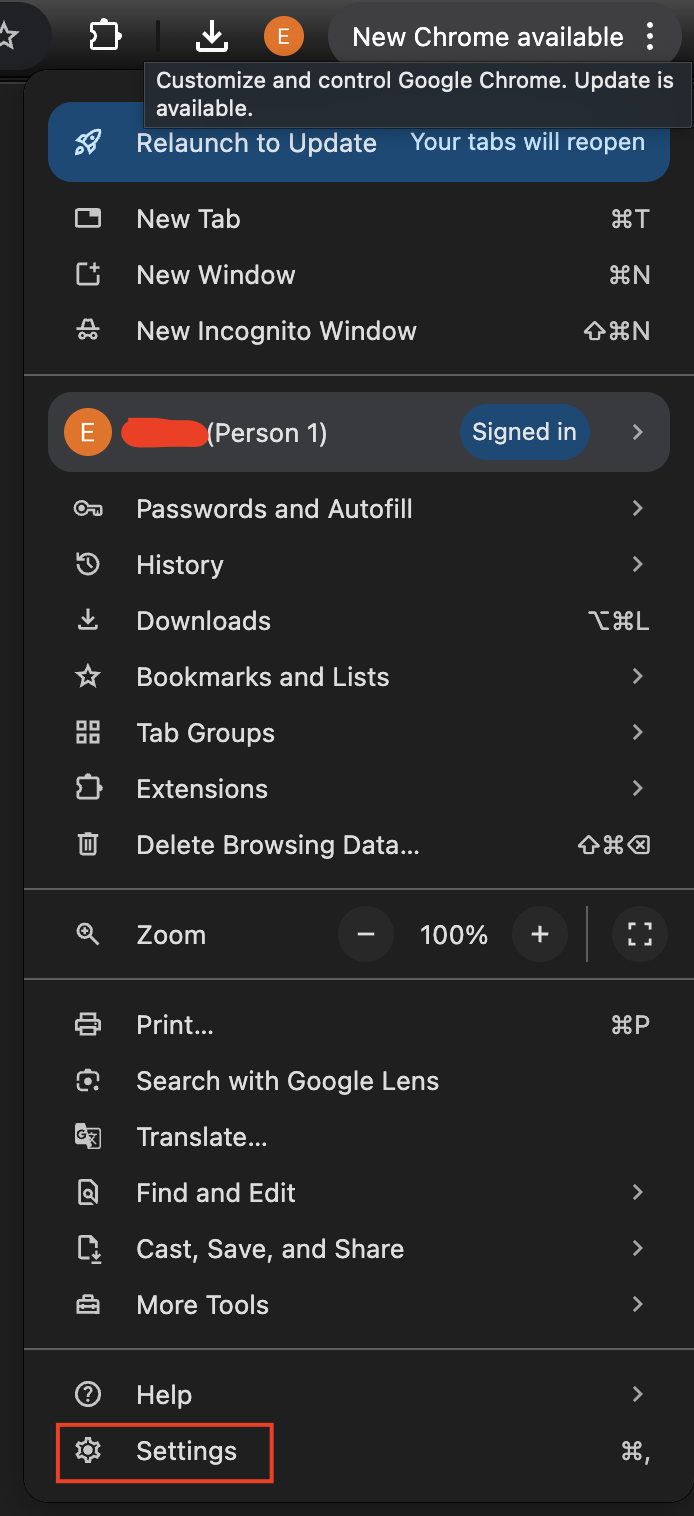Click the Translate icon
The image size is (694, 1516).
88,1136
